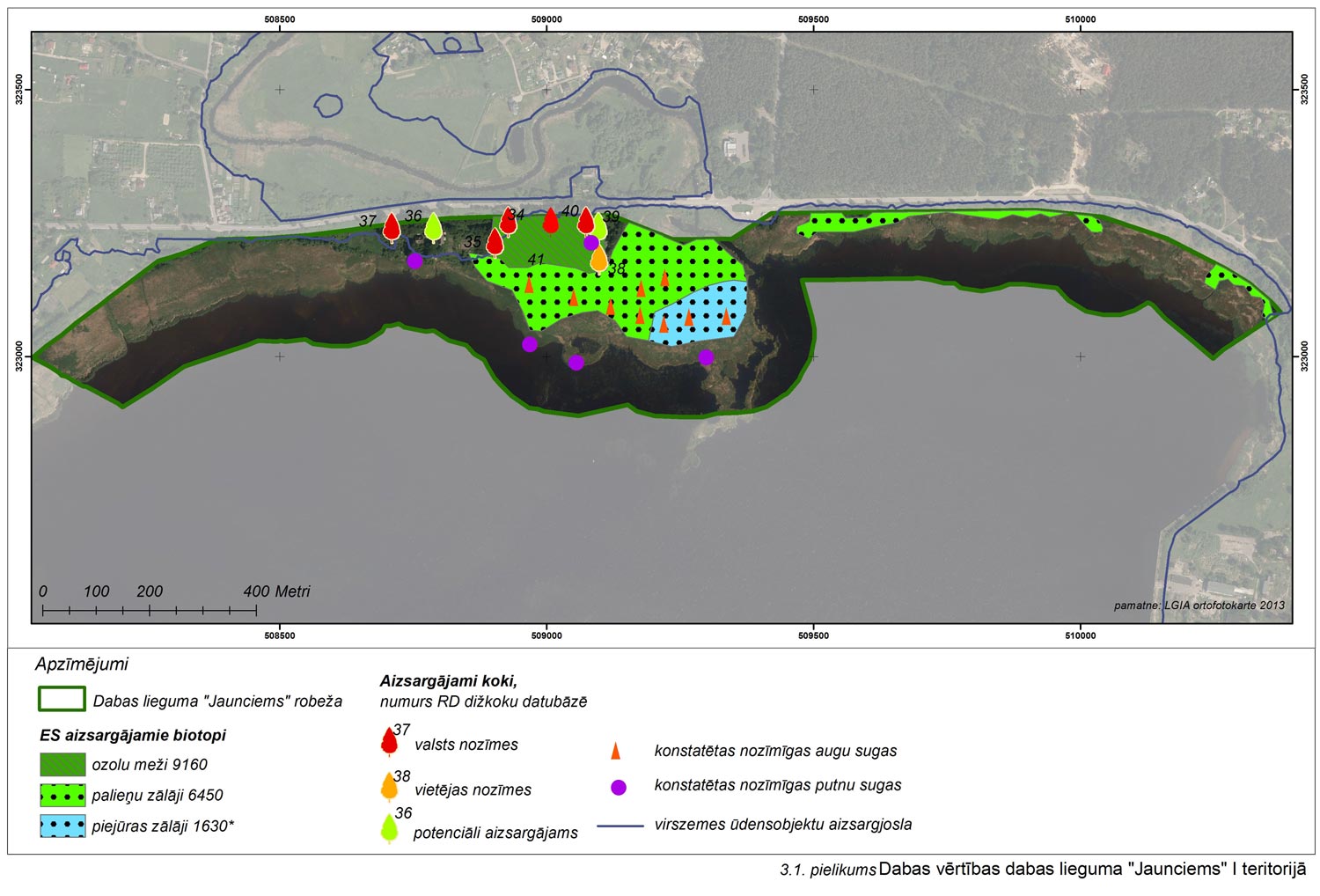Select the red 'valsts nozīmes' tree icon in the legend
The width and height of the screenshot is (1320, 896).
coord(389,742)
